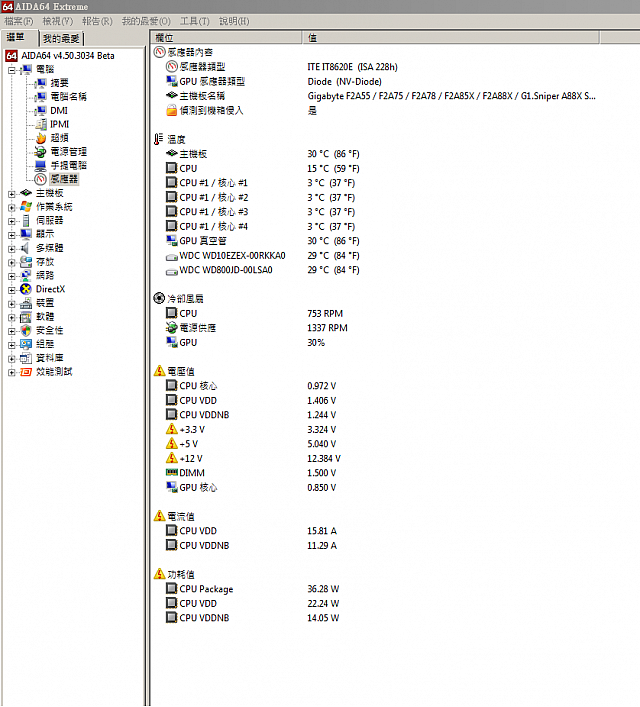Click the 溫度 thermometer section icon
Viewport: 640px width, 707px height.
[158, 139]
